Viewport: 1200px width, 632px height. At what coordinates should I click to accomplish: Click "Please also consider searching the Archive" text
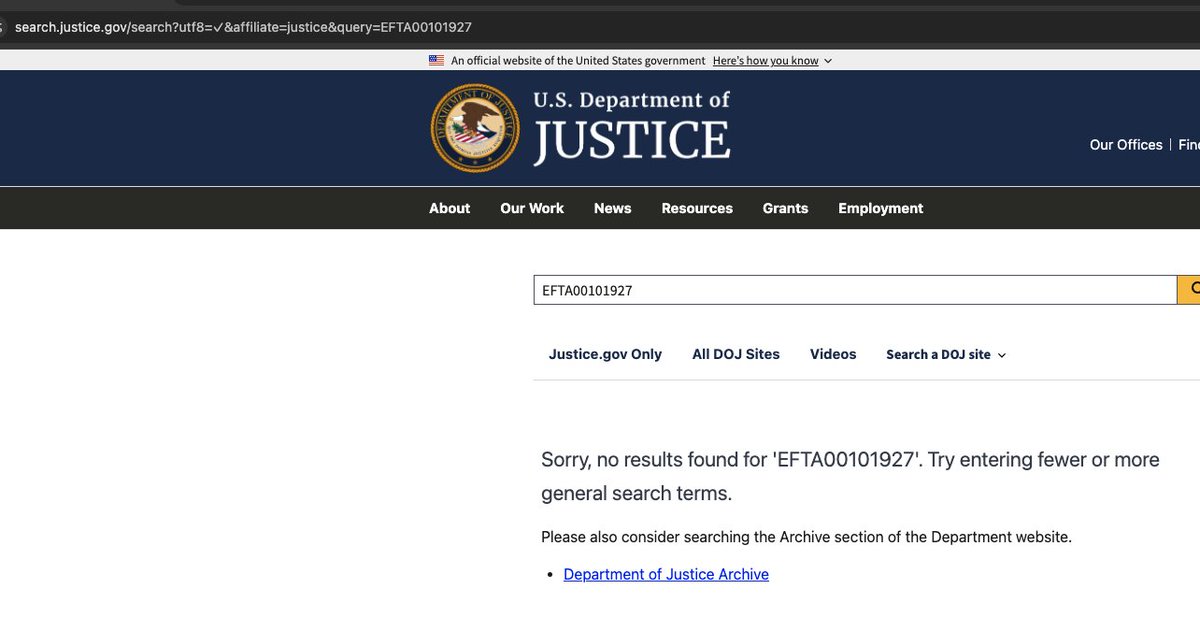point(806,537)
